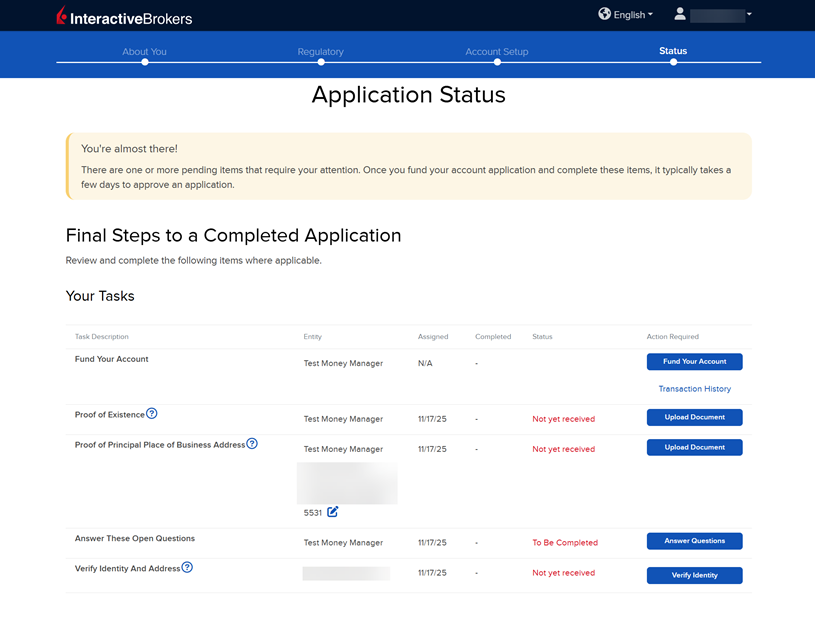Go to the About You step
815x620 pixels.
(144, 51)
